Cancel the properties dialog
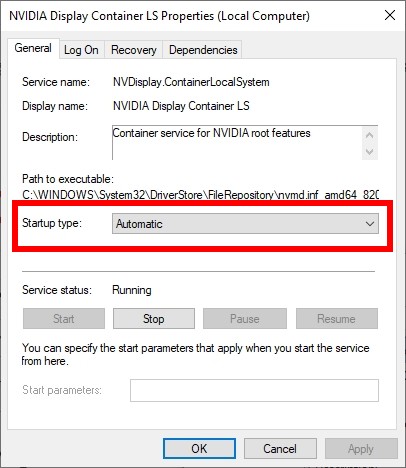 [x=280, y=448]
